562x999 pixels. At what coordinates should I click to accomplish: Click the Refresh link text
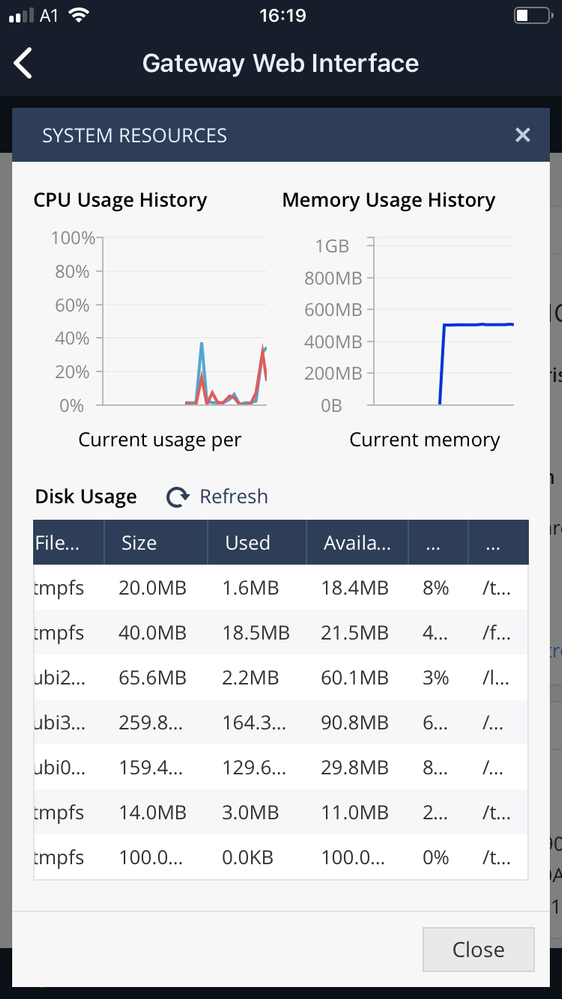tap(234, 496)
